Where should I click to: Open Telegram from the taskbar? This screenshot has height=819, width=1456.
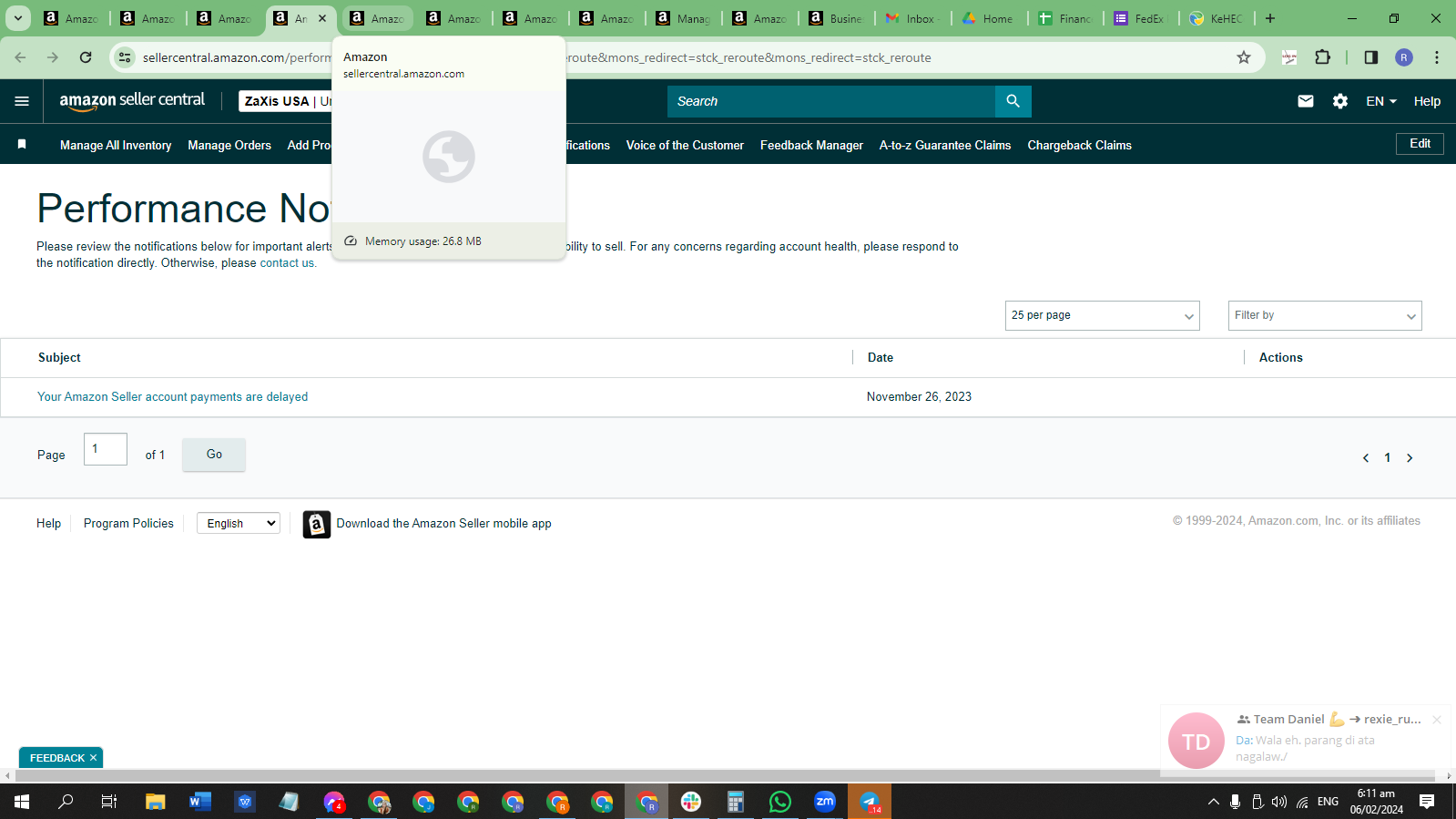coord(870,802)
